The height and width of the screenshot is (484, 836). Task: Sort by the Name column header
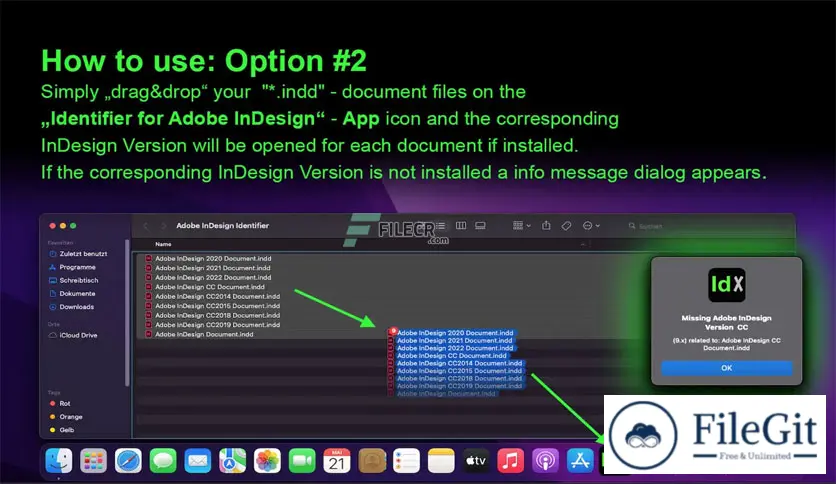163,244
